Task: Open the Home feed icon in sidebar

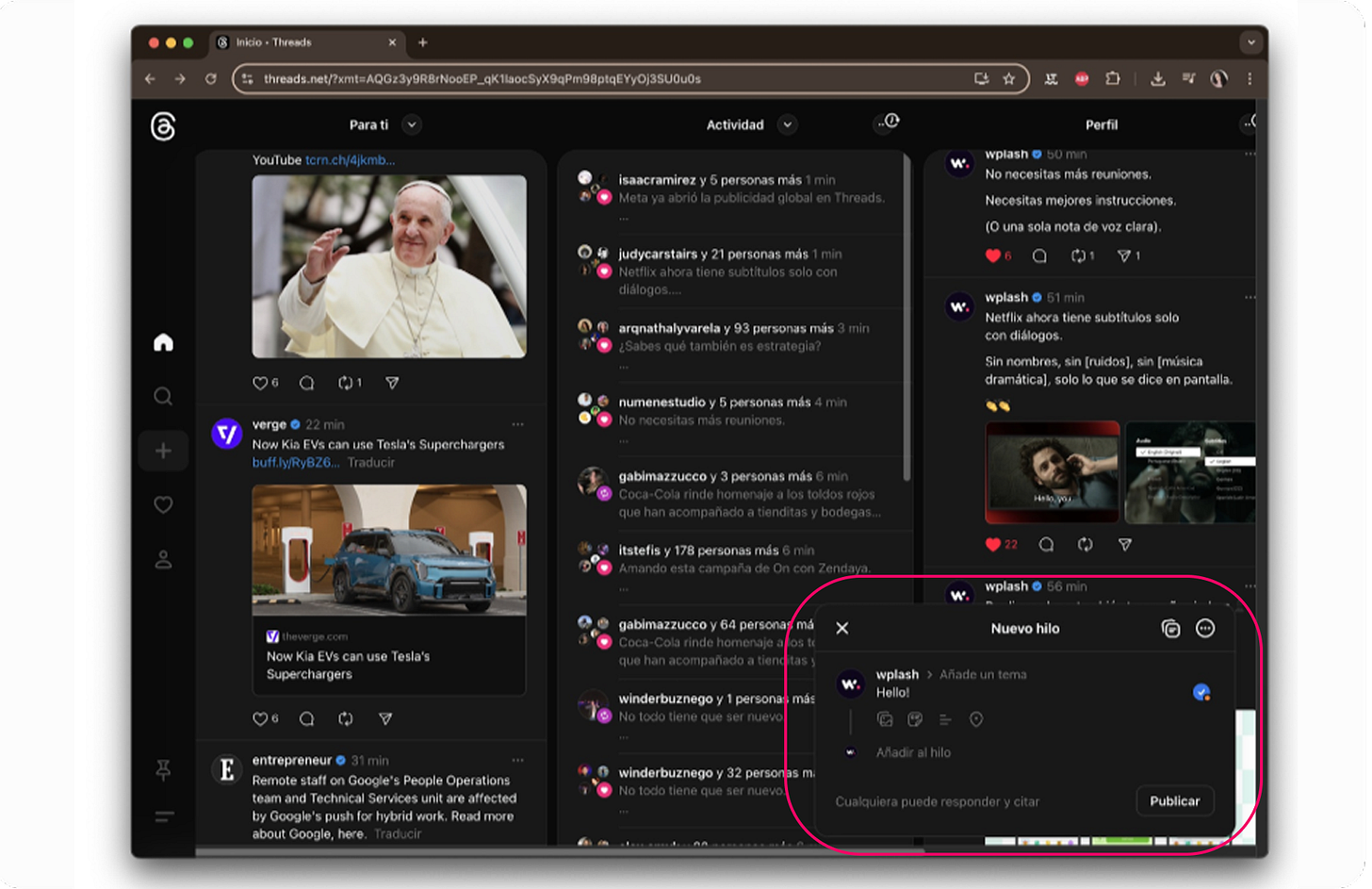Action: (163, 342)
